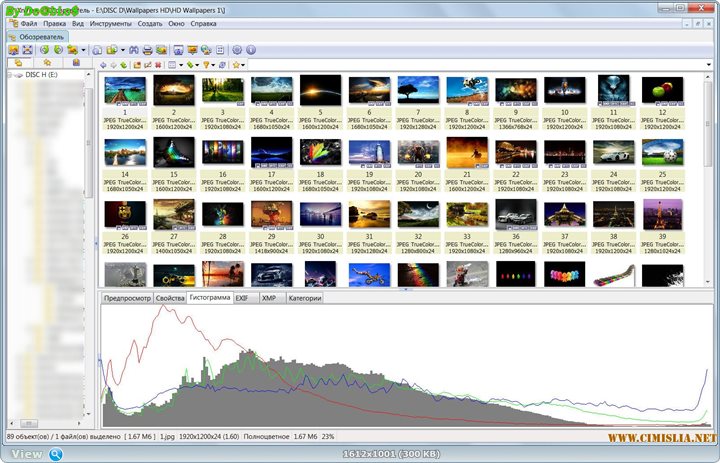720x463 pixels.
Task: Click the red Delete X icon
Action: click(159, 65)
